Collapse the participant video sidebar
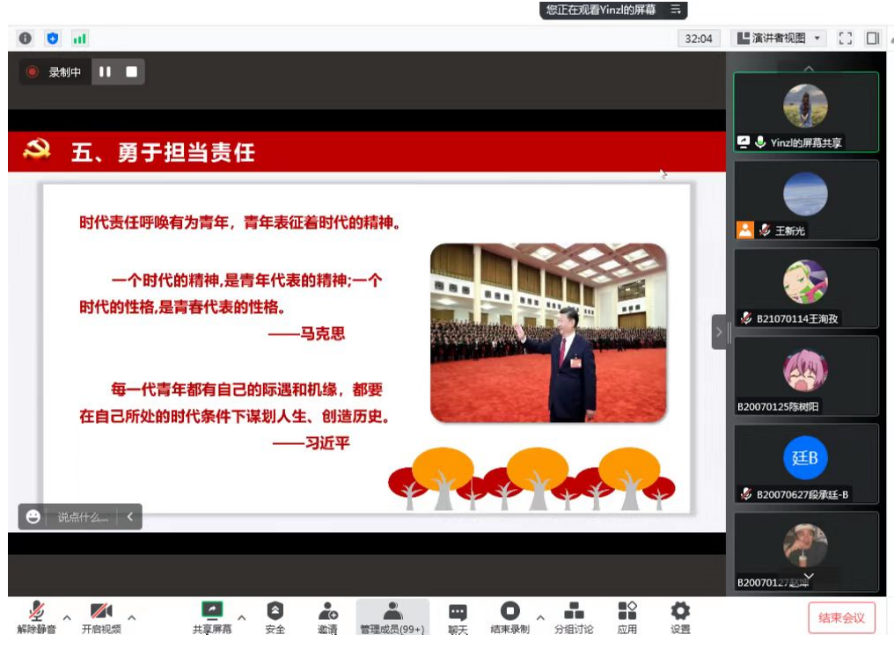This screenshot has width=894, height=649. click(719, 331)
